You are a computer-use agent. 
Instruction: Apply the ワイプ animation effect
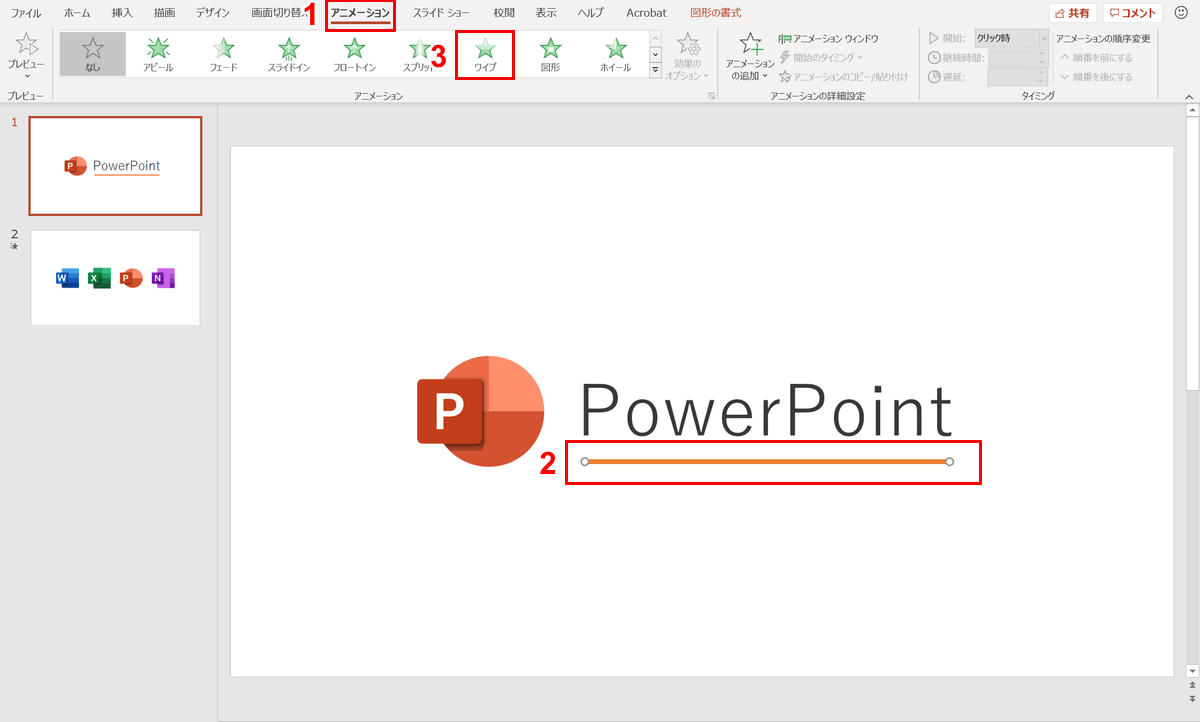click(x=485, y=54)
